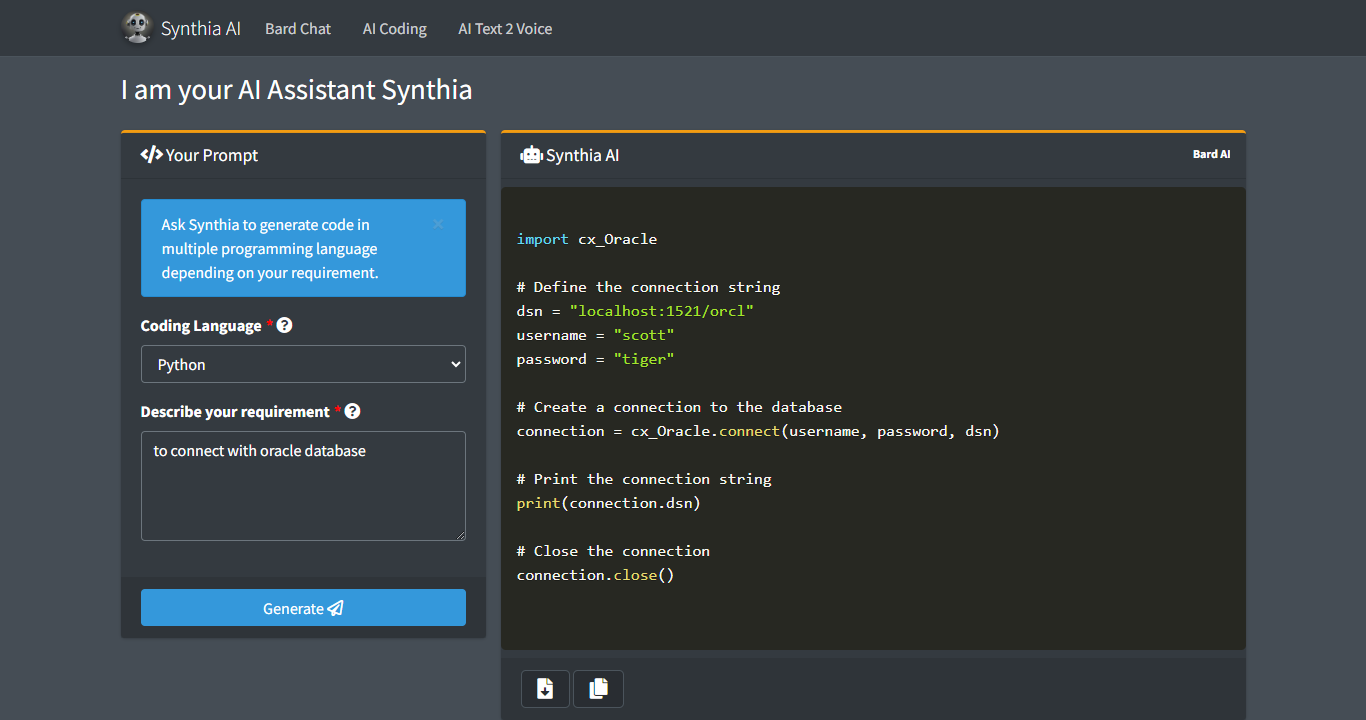
Task: Download the generated code file
Action: 545,689
